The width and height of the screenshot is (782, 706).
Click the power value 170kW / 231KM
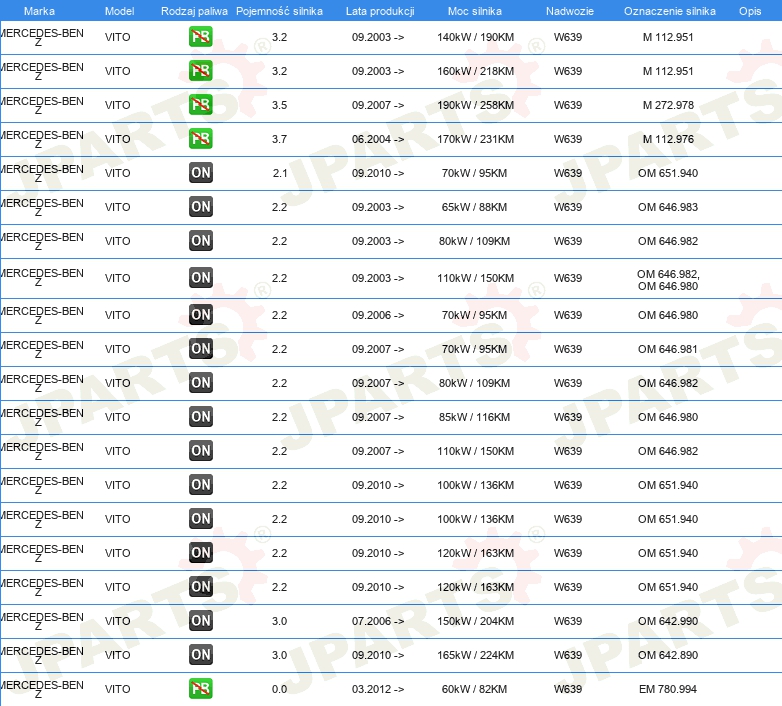pyautogui.click(x=475, y=139)
